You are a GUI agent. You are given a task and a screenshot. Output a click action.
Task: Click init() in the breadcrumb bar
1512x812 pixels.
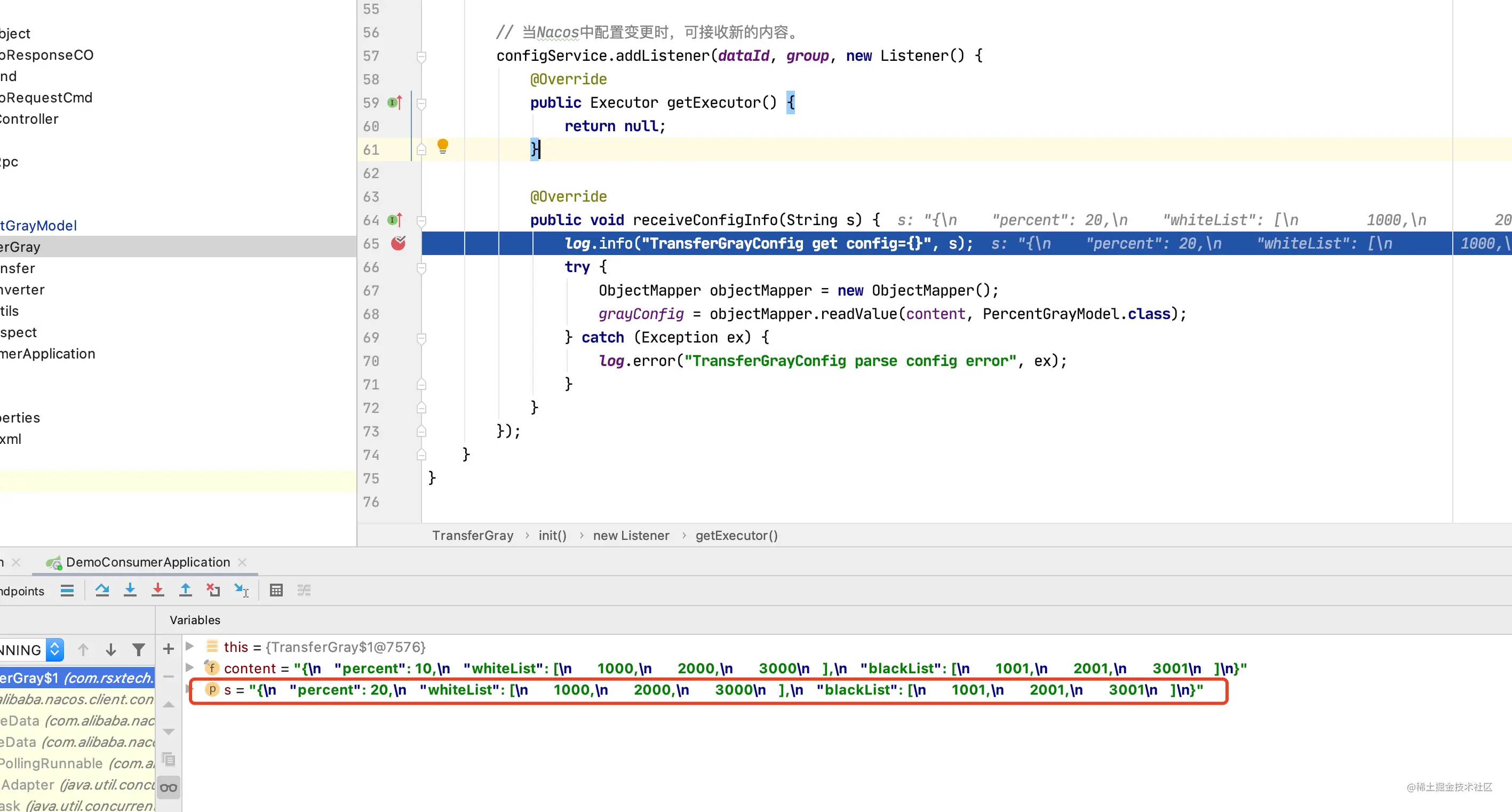tap(552, 536)
